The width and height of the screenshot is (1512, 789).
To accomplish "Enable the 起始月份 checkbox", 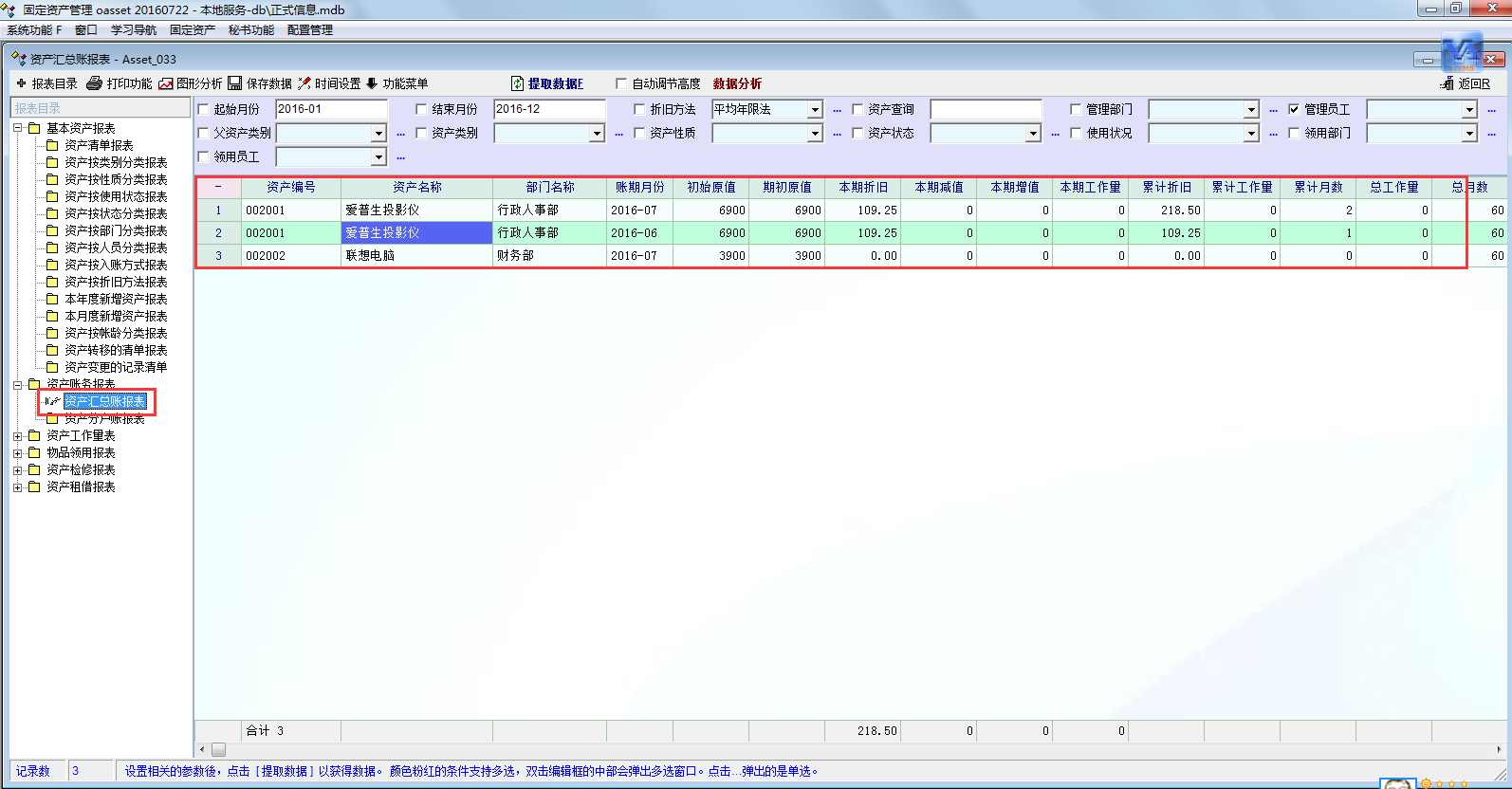I will coord(203,109).
